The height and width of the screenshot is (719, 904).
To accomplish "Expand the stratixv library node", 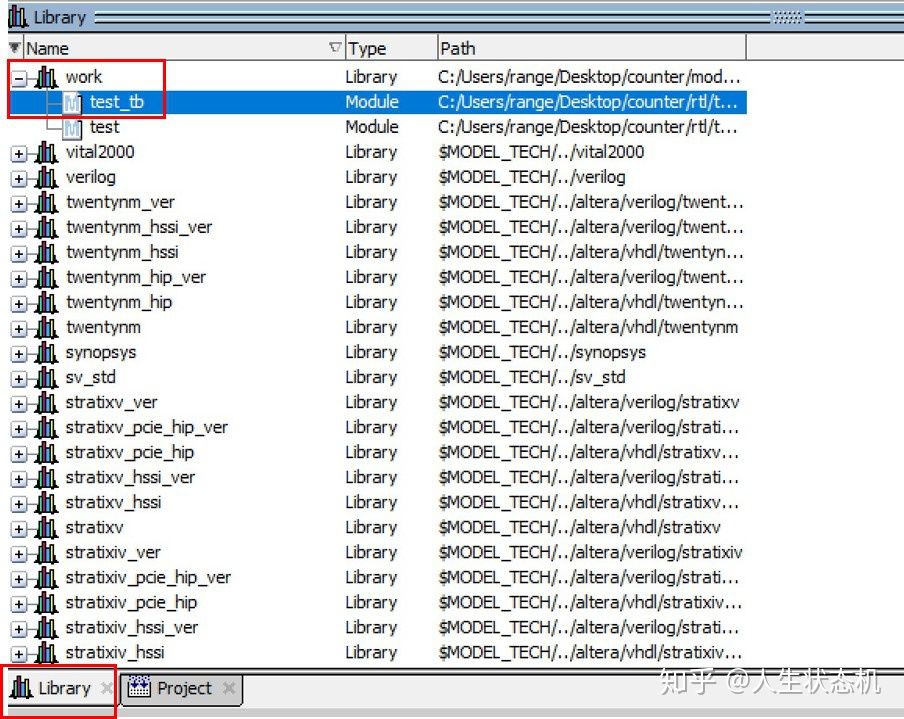I will tap(19, 529).
